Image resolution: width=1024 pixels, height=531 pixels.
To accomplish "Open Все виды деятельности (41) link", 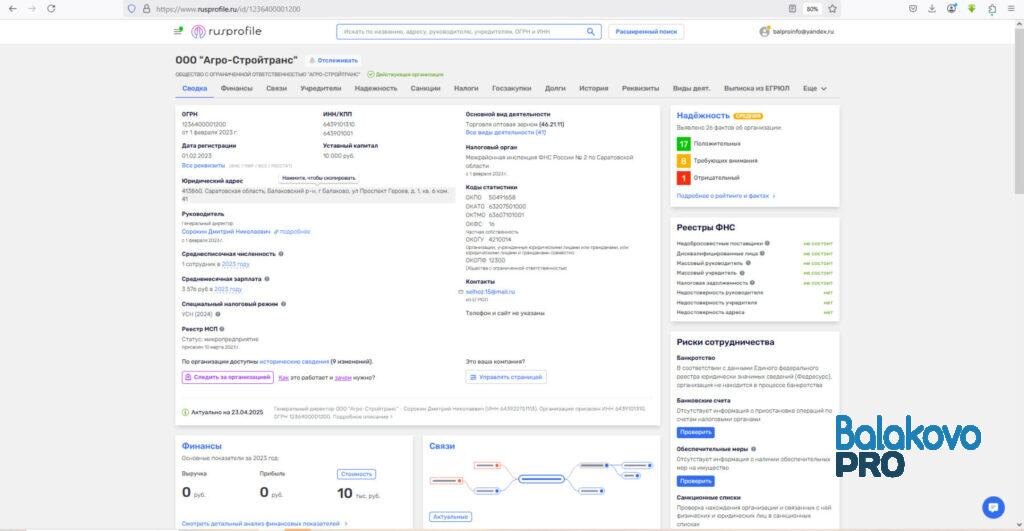I will click(505, 133).
